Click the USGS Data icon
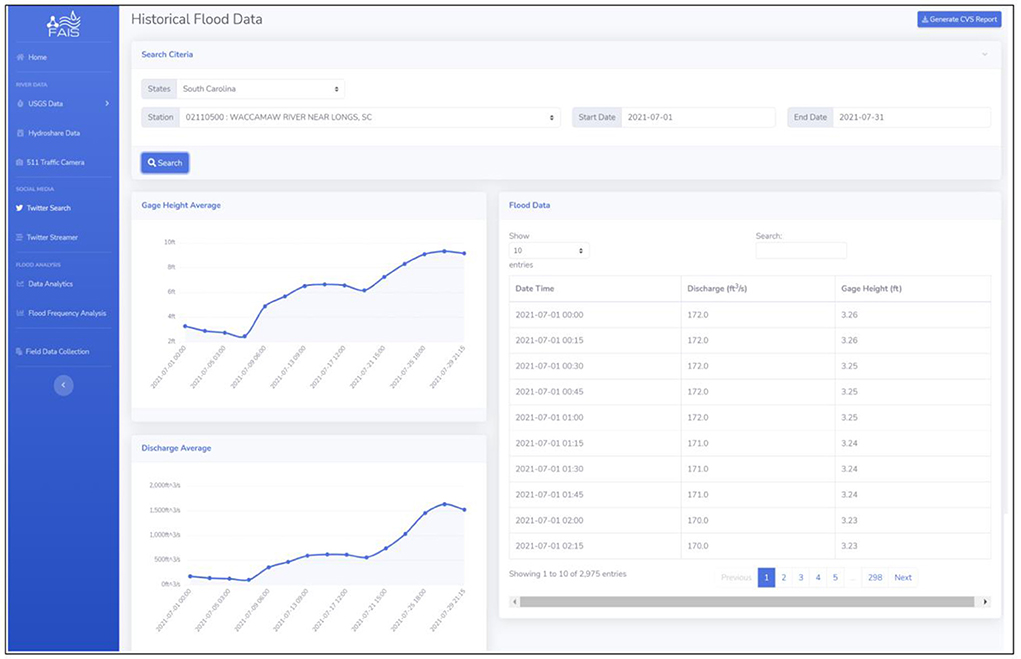Screen dimensions: 1021x659 click(x=20, y=104)
